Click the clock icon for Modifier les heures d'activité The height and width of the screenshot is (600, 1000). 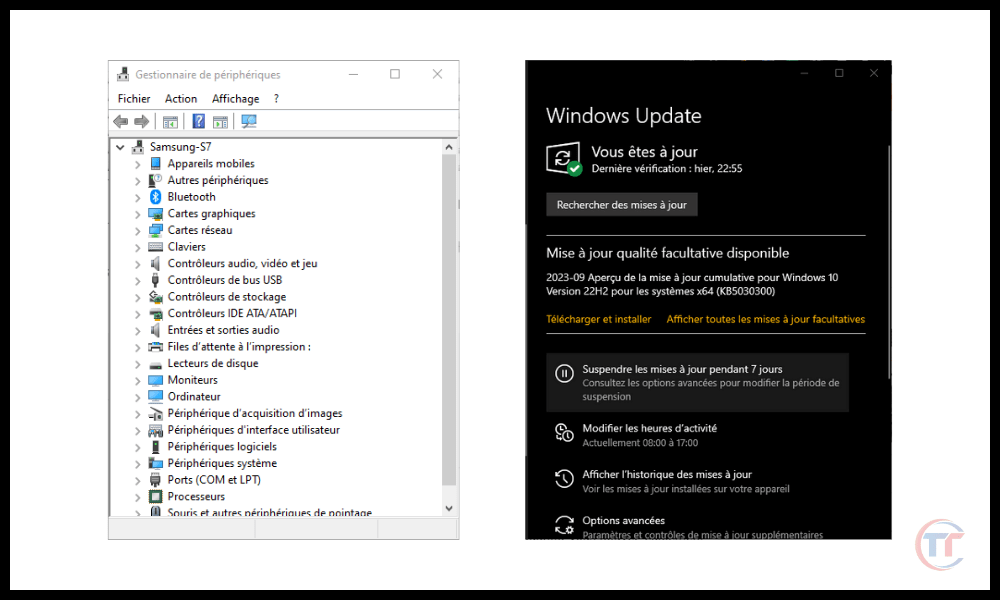564,432
